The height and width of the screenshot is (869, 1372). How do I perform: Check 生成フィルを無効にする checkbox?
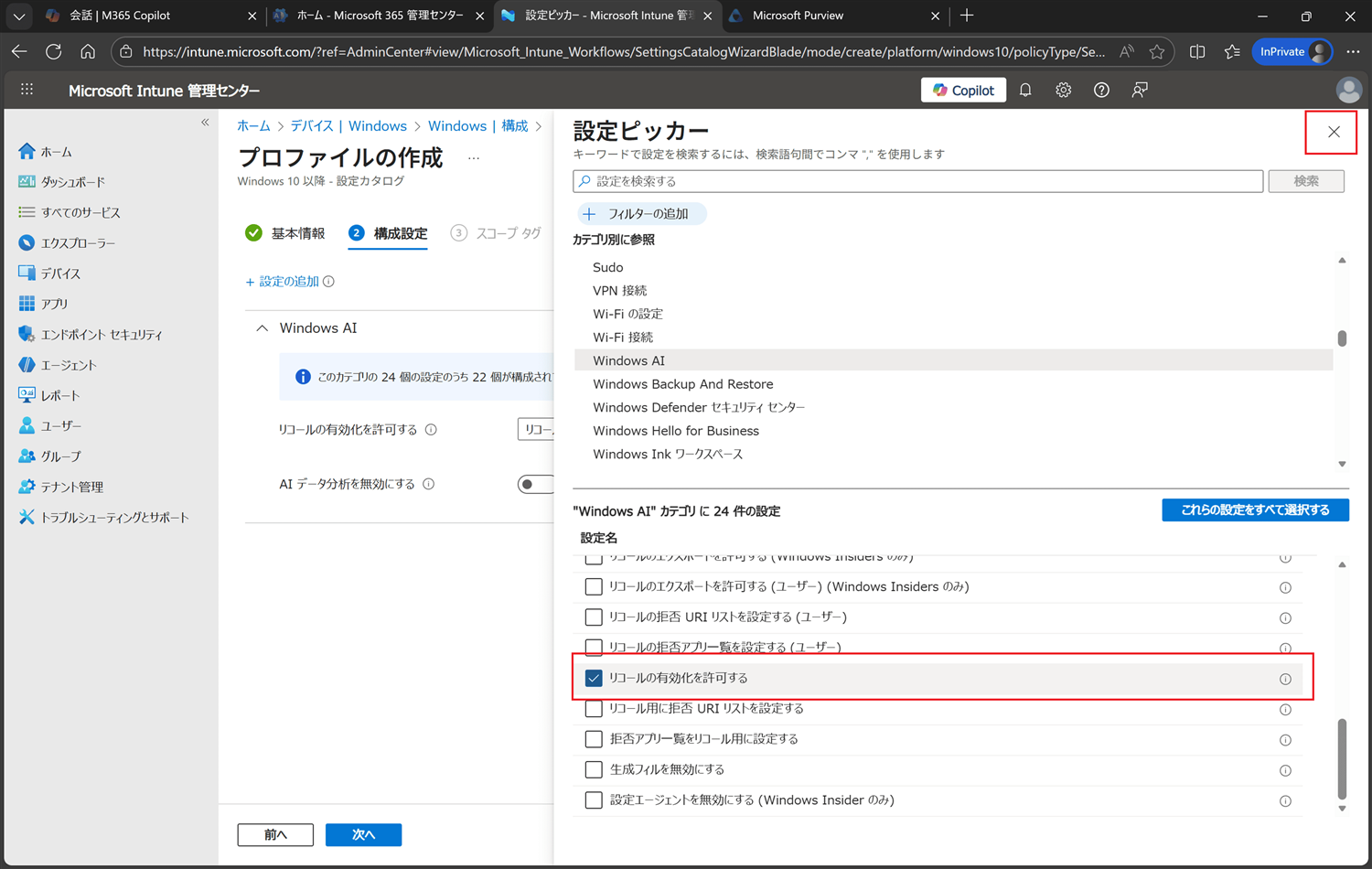tap(594, 769)
